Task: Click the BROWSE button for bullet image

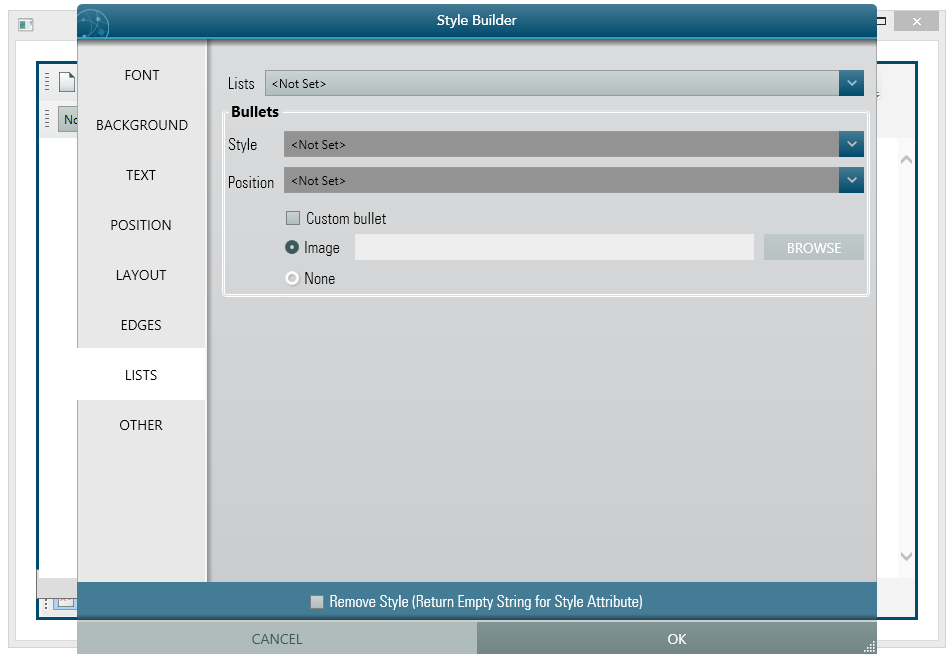Action: pyautogui.click(x=813, y=247)
